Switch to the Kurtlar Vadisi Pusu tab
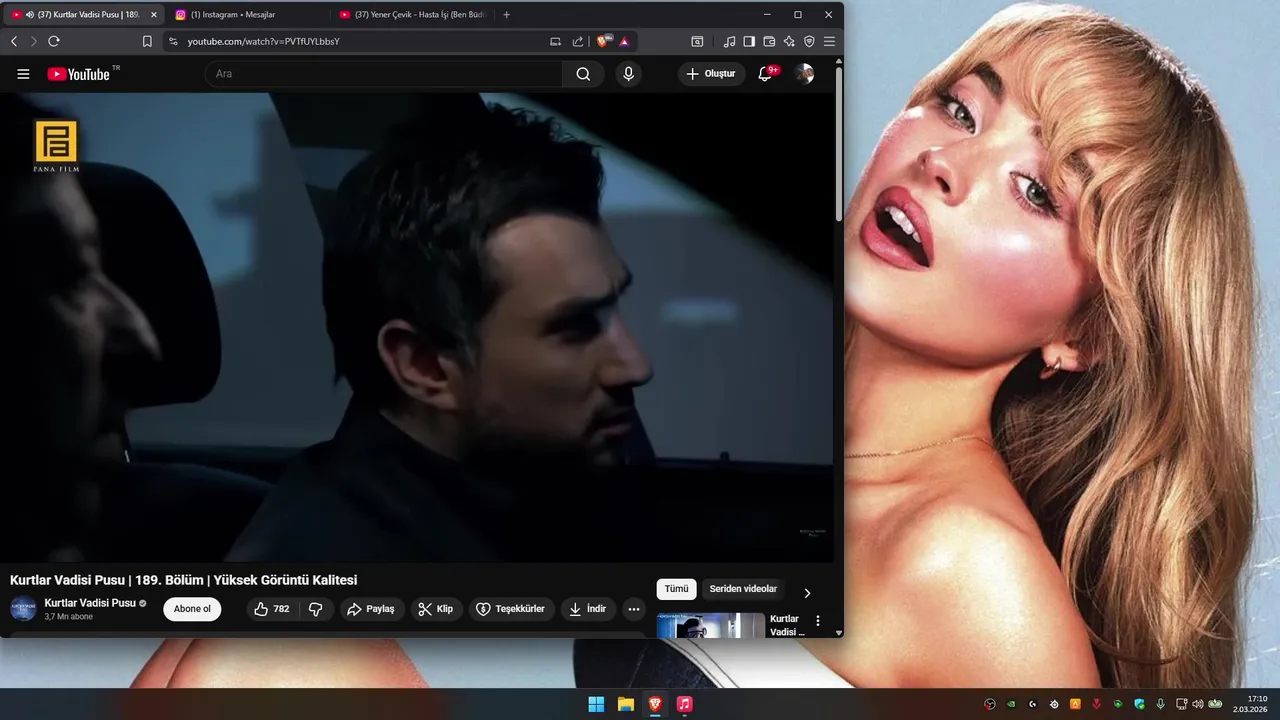 tap(84, 15)
